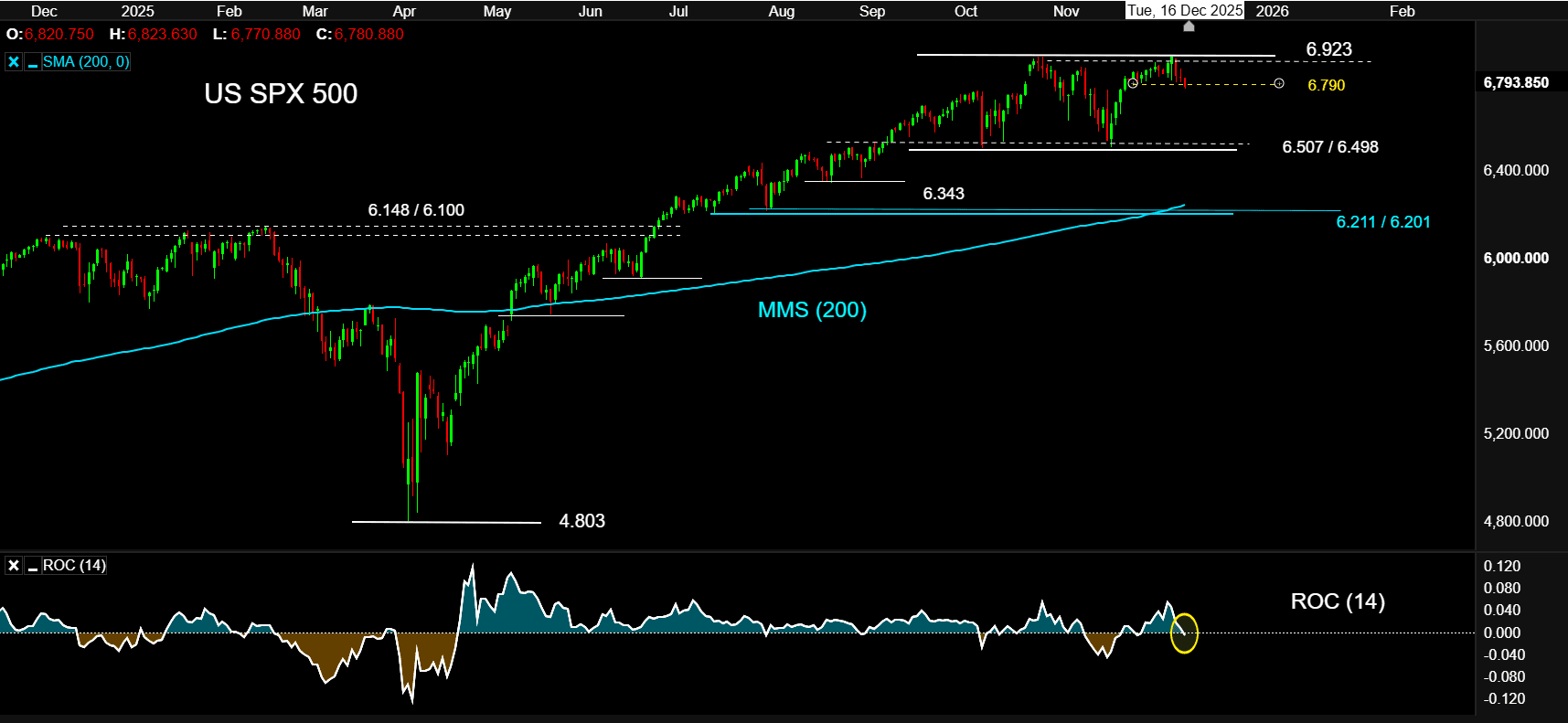This screenshot has width=1568, height=723.
Task: Select right handle of yellow 6.790 line
Action: pyautogui.click(x=1279, y=83)
